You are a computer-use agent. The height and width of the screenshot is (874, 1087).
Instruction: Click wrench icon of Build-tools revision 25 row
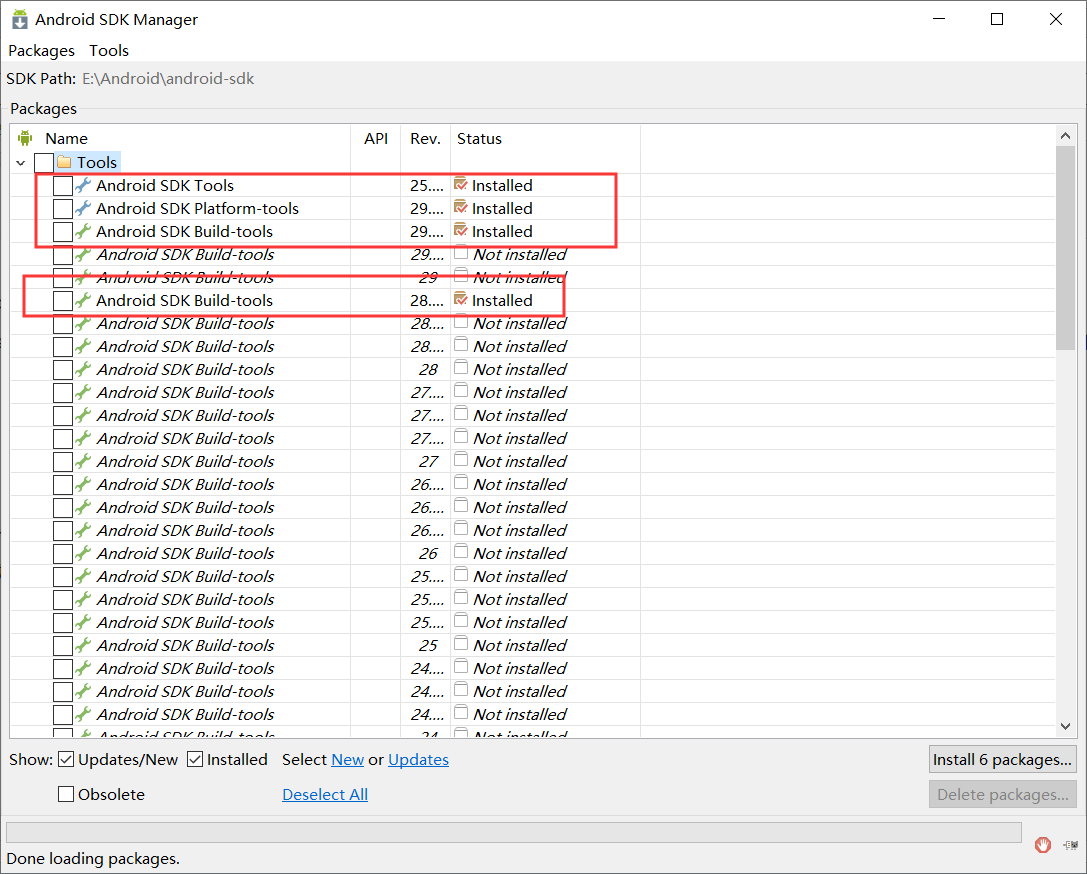(x=83, y=645)
